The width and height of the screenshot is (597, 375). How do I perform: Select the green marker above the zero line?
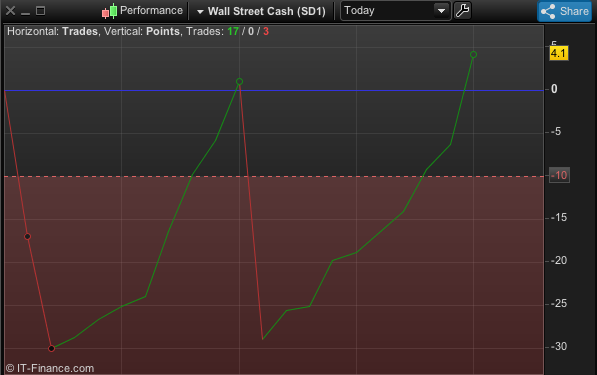coord(239,81)
